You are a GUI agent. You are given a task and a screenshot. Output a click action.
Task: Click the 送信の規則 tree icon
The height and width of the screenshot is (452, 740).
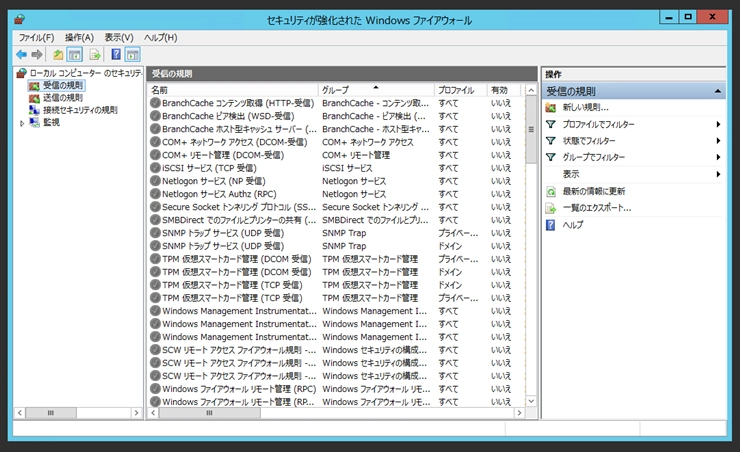tap(34, 98)
